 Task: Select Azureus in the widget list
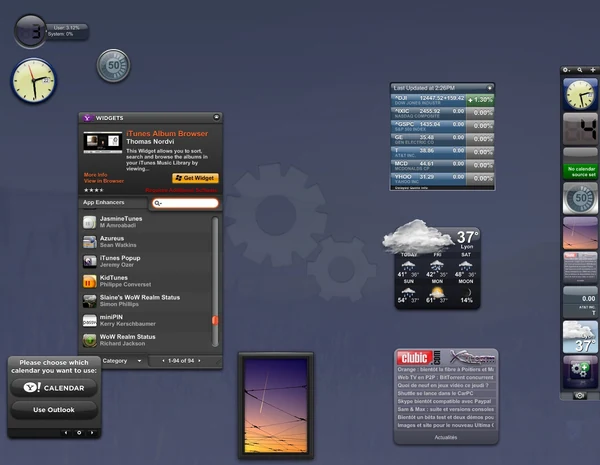click(145, 241)
